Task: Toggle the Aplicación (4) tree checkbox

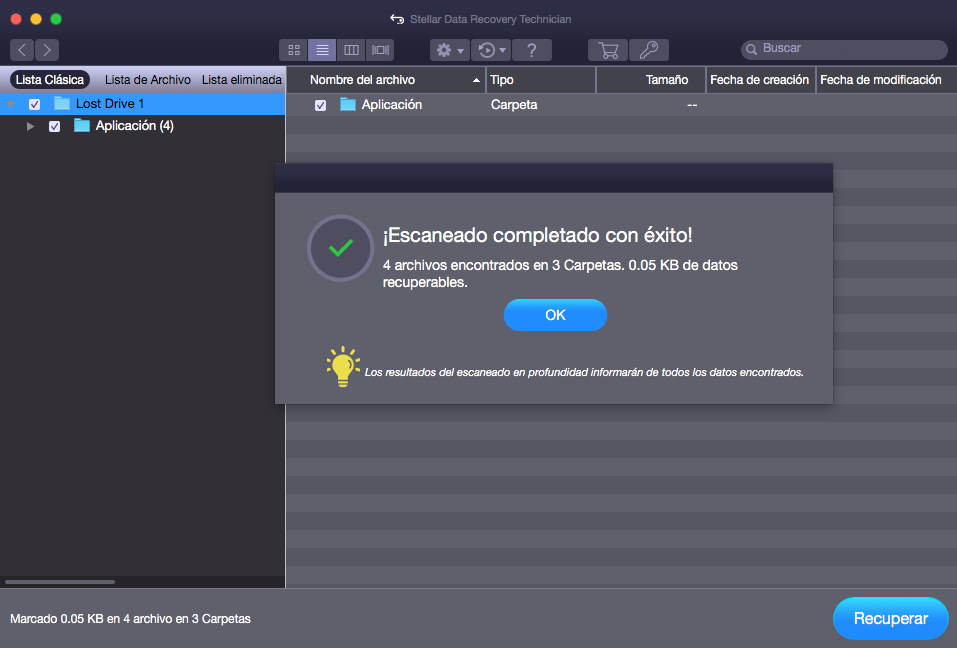Action: (55, 126)
